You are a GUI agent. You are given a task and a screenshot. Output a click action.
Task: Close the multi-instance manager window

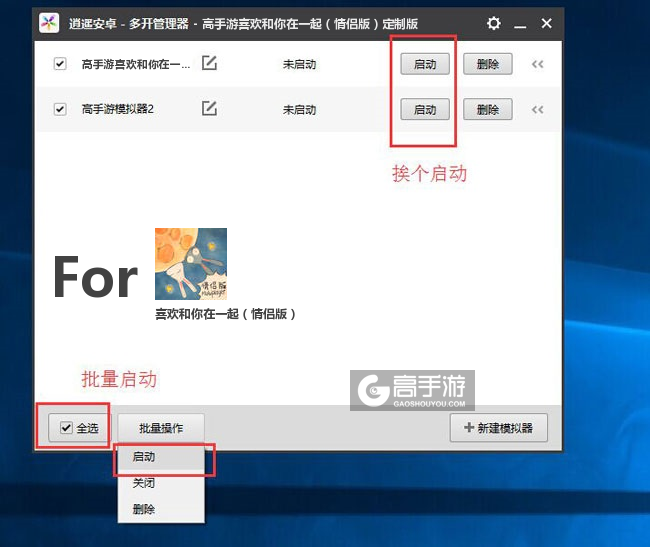point(546,23)
